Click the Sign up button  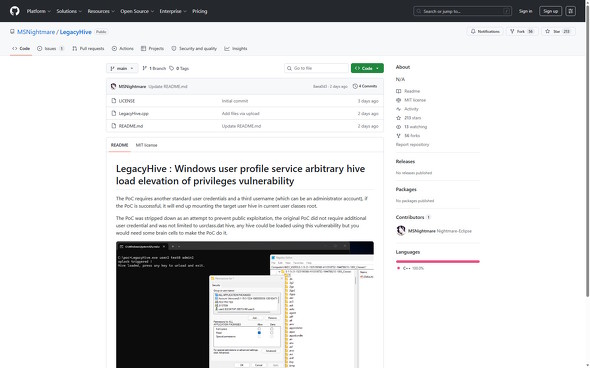550,11
